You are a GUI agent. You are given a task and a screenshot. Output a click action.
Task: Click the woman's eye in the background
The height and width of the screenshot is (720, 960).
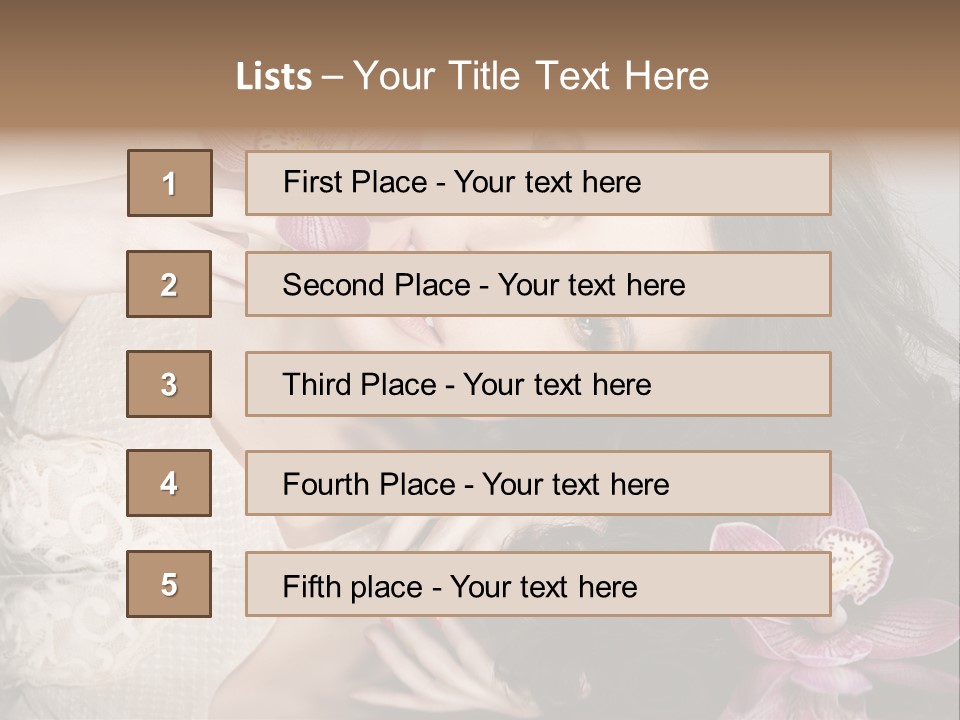tap(592, 330)
